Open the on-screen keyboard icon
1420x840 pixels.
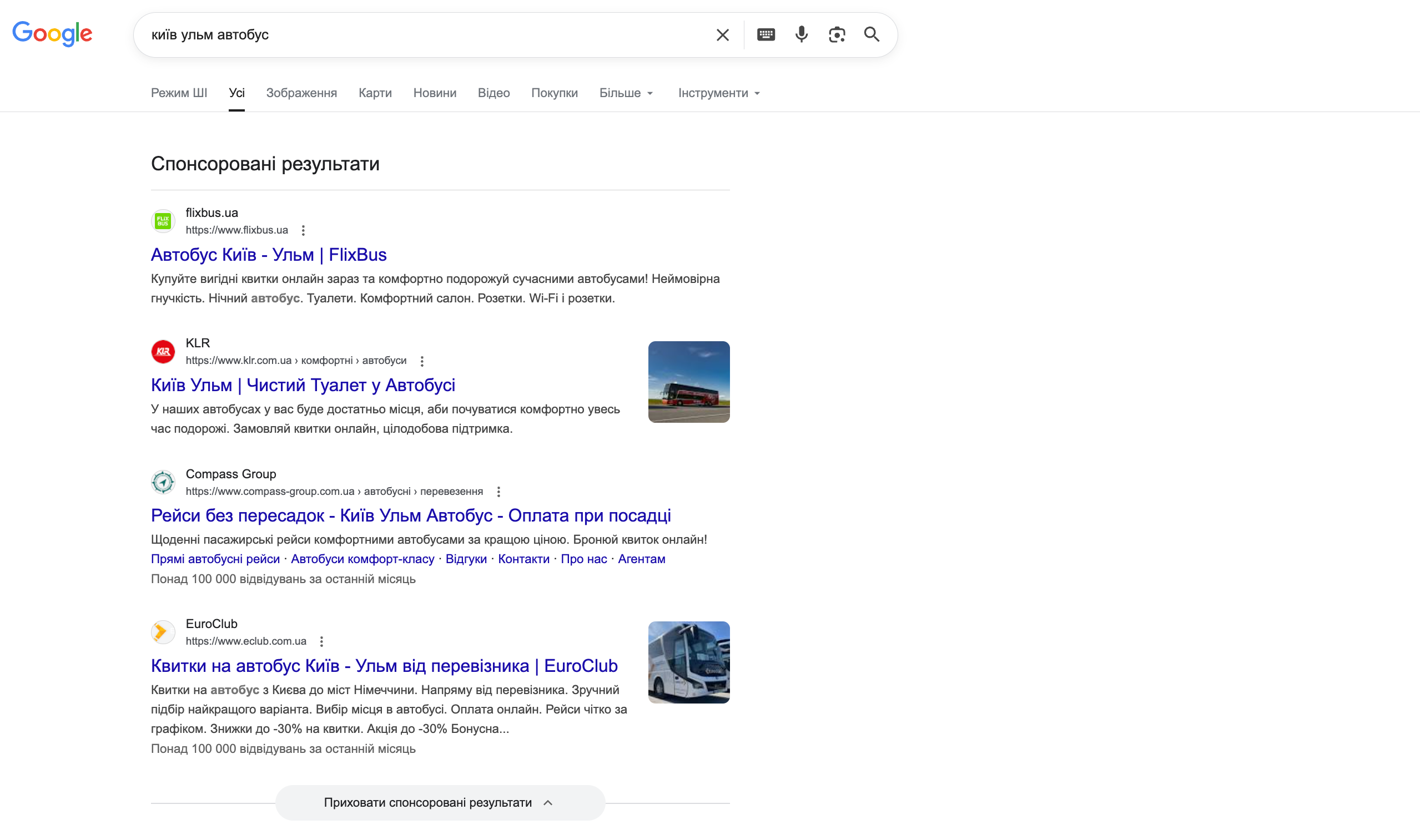click(766, 34)
